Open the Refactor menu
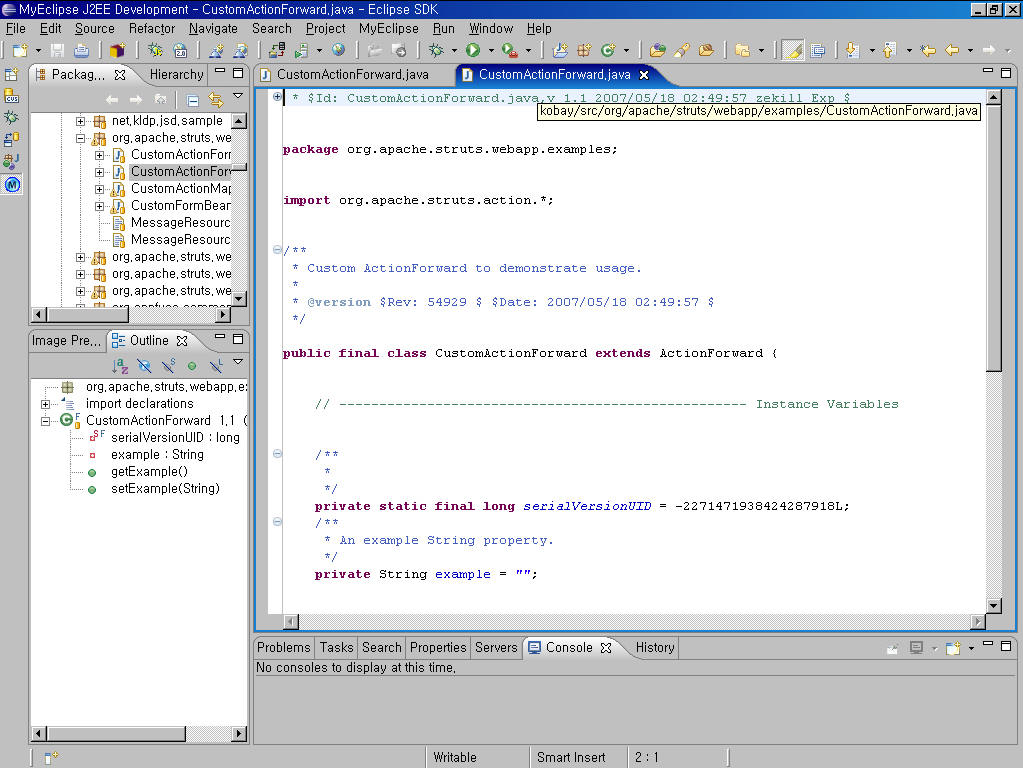This screenshot has height=768, width=1023. pos(152,29)
